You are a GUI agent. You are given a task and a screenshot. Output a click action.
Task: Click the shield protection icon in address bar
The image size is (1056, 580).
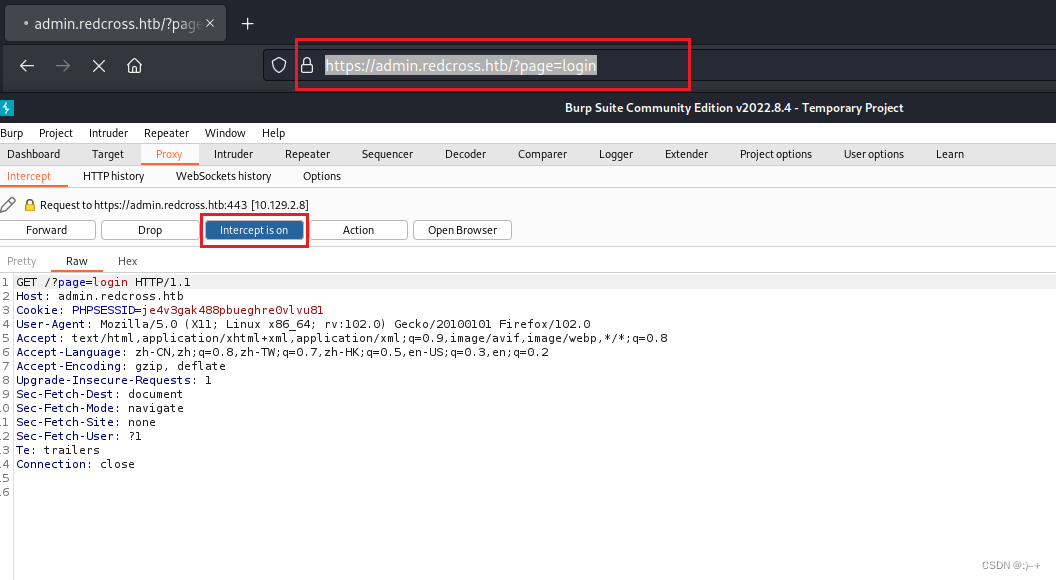click(x=279, y=64)
